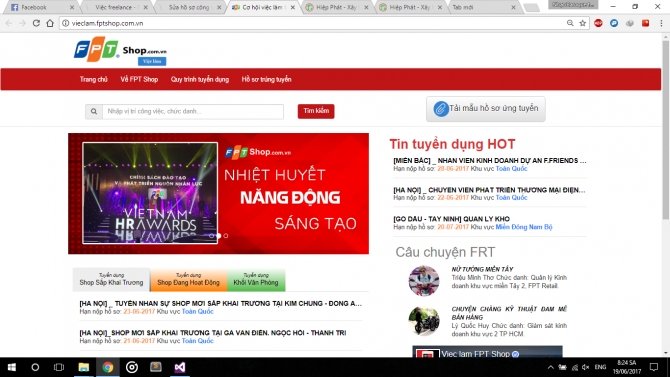Screen dimensions: 670x377
Task: Click the ENG language indicator
Action: pos(600,367)
